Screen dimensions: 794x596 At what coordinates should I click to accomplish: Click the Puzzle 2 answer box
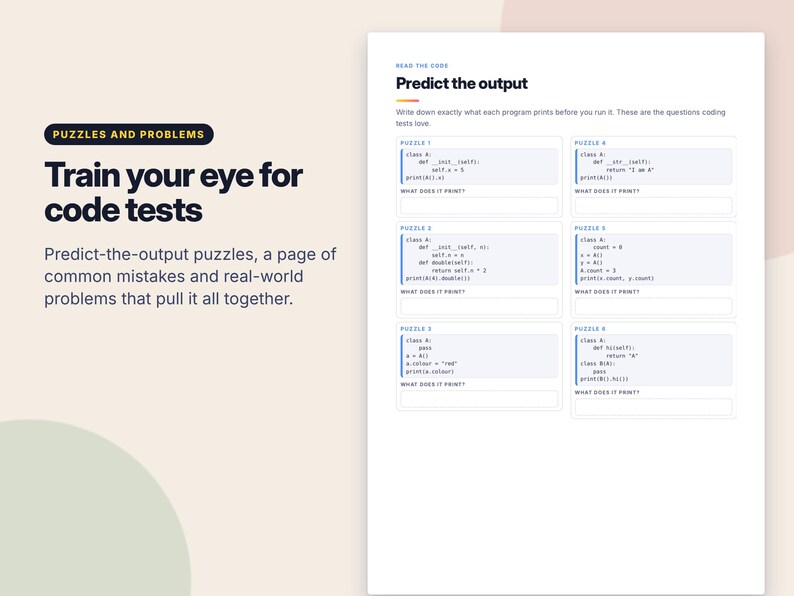point(479,306)
